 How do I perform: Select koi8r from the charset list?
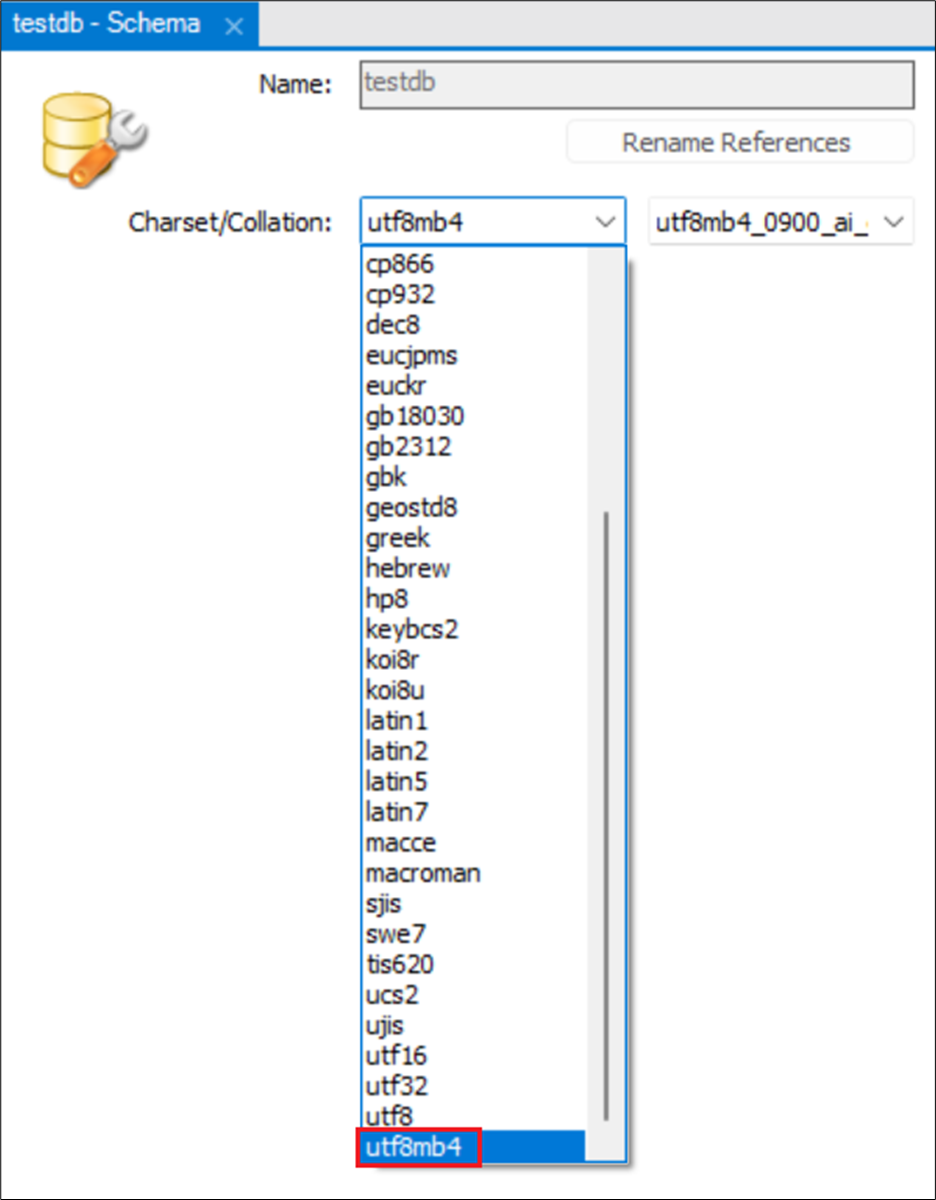pyautogui.click(x=472, y=660)
